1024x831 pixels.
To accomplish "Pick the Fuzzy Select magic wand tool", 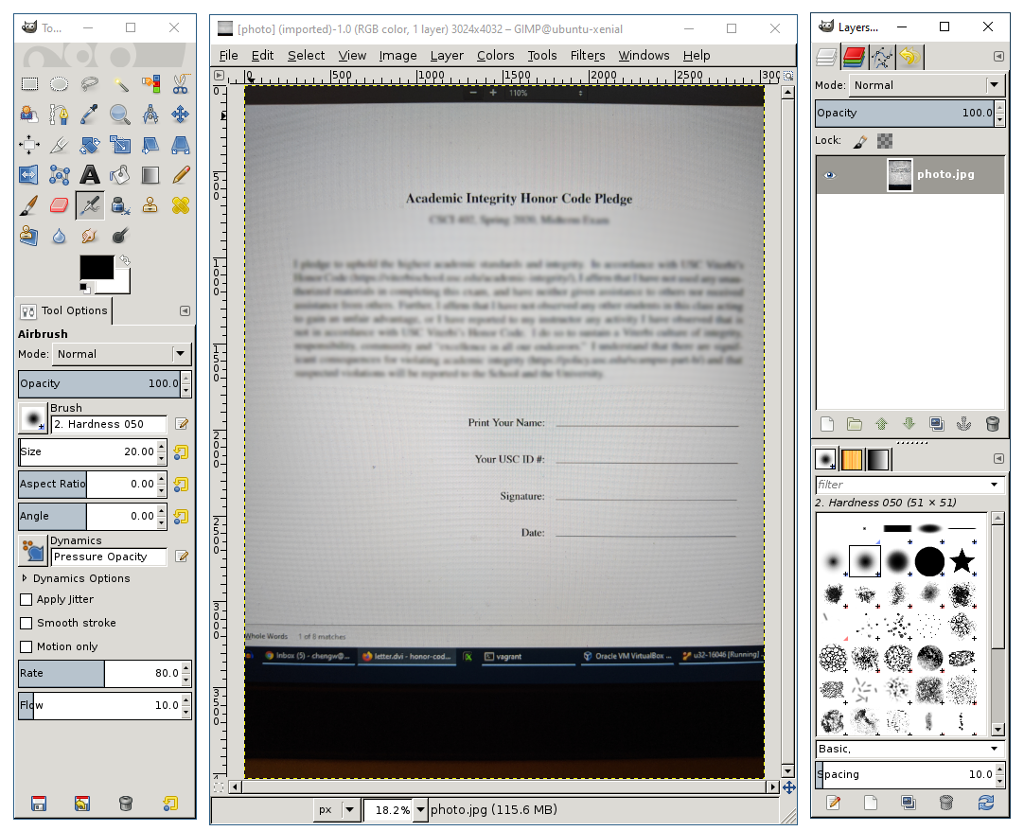I will 120,84.
